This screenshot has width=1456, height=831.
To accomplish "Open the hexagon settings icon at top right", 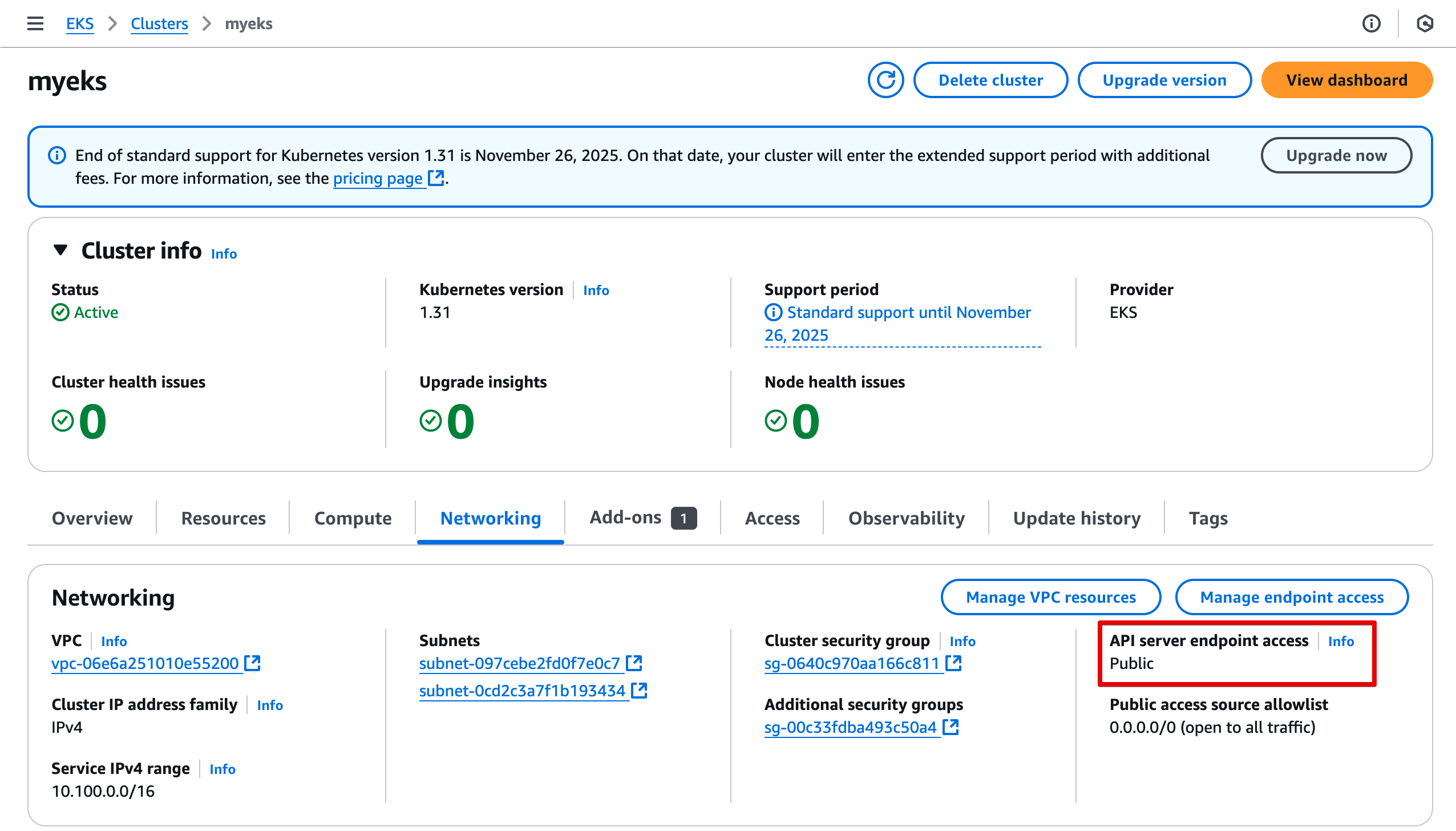I will (x=1425, y=23).
